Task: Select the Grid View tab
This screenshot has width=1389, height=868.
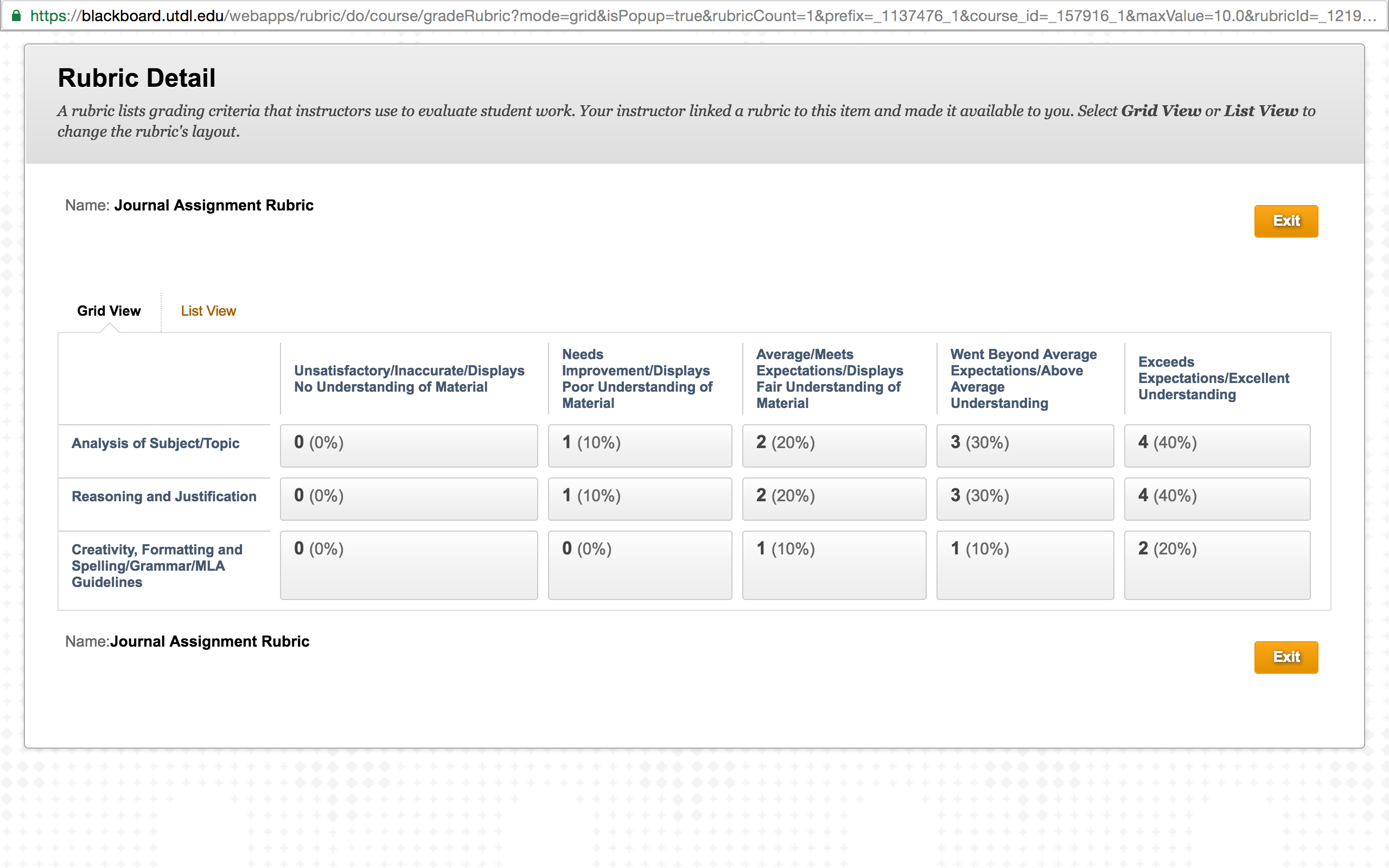Action: click(x=109, y=310)
